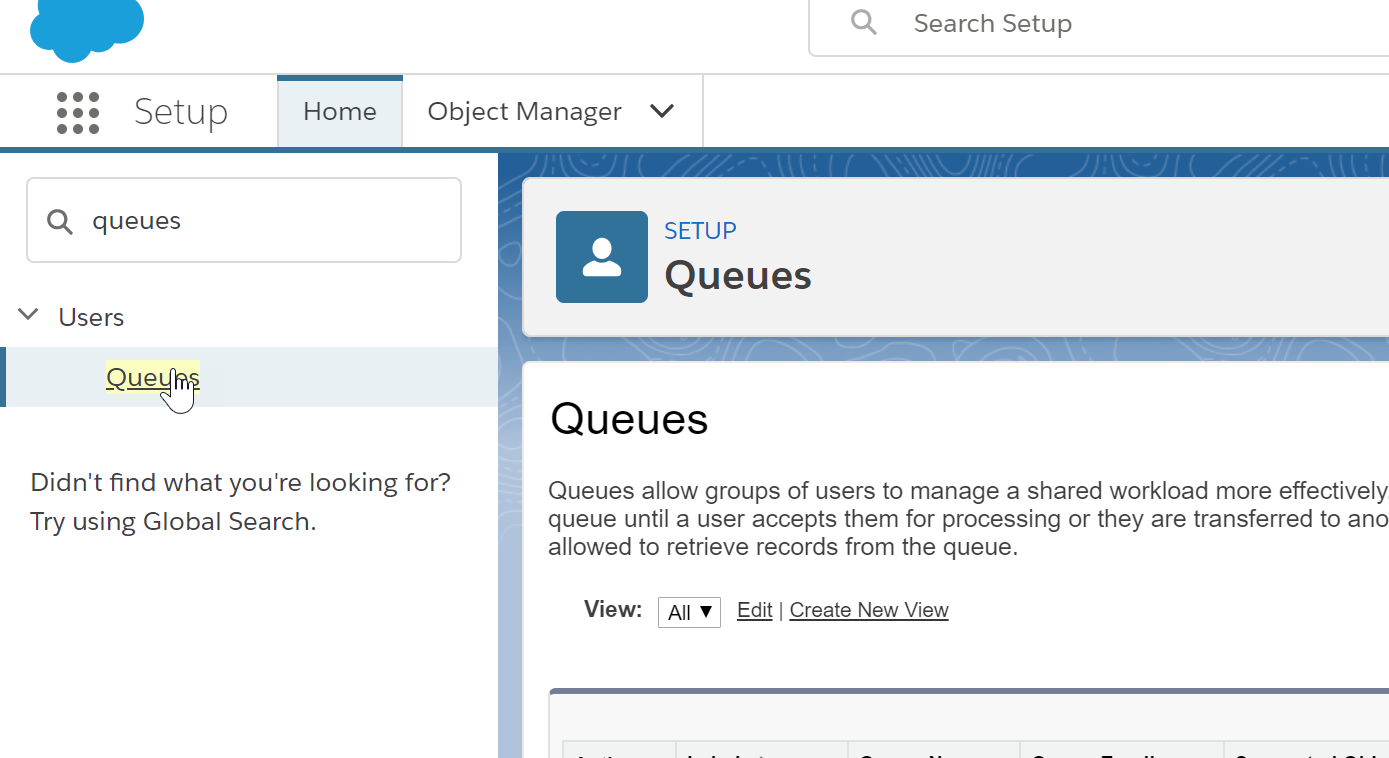This screenshot has height=758, width=1389.
Task: Click the Quick Find magnifier icon
Action: coord(60,221)
